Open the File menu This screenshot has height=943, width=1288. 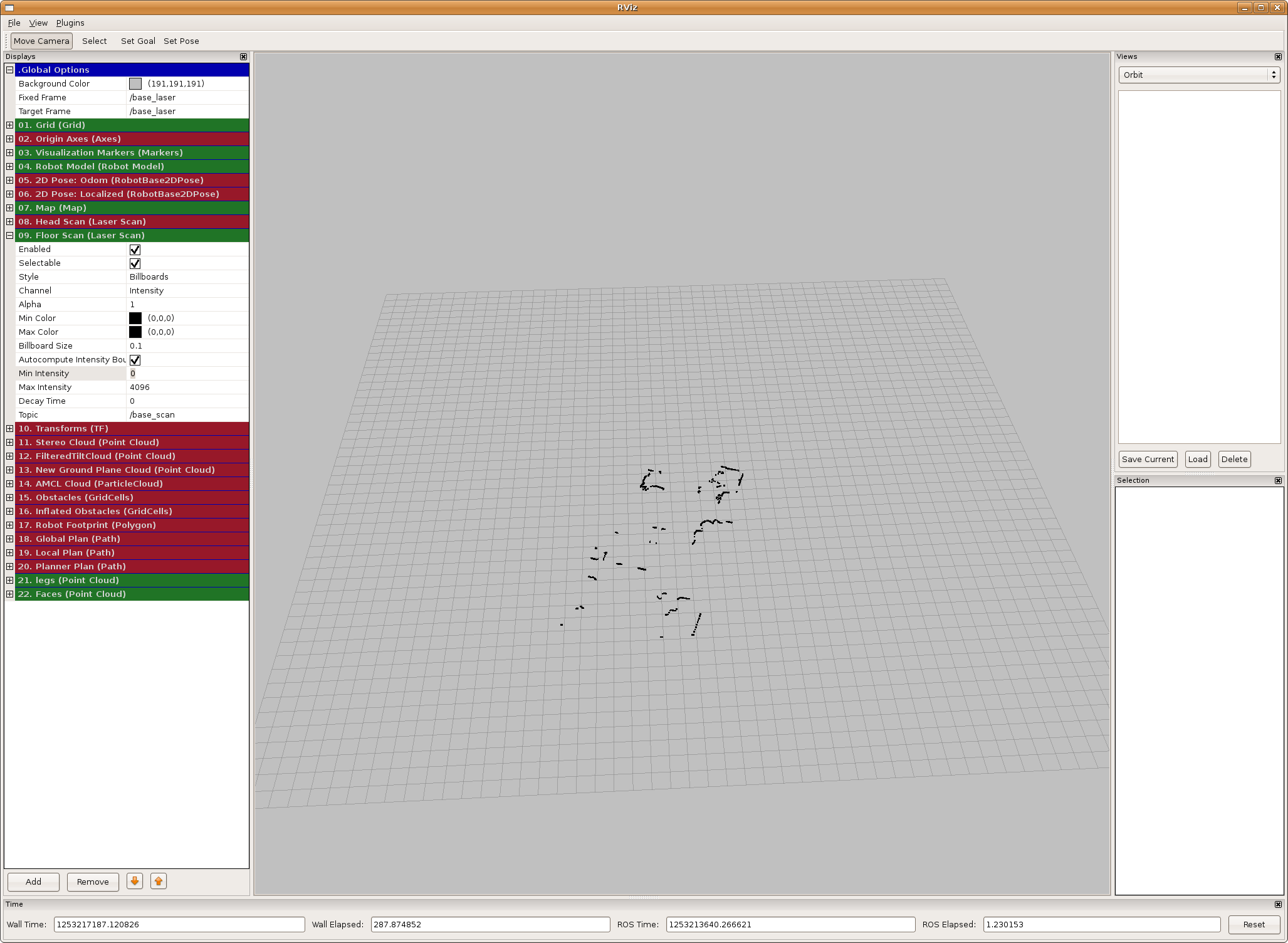[14, 23]
